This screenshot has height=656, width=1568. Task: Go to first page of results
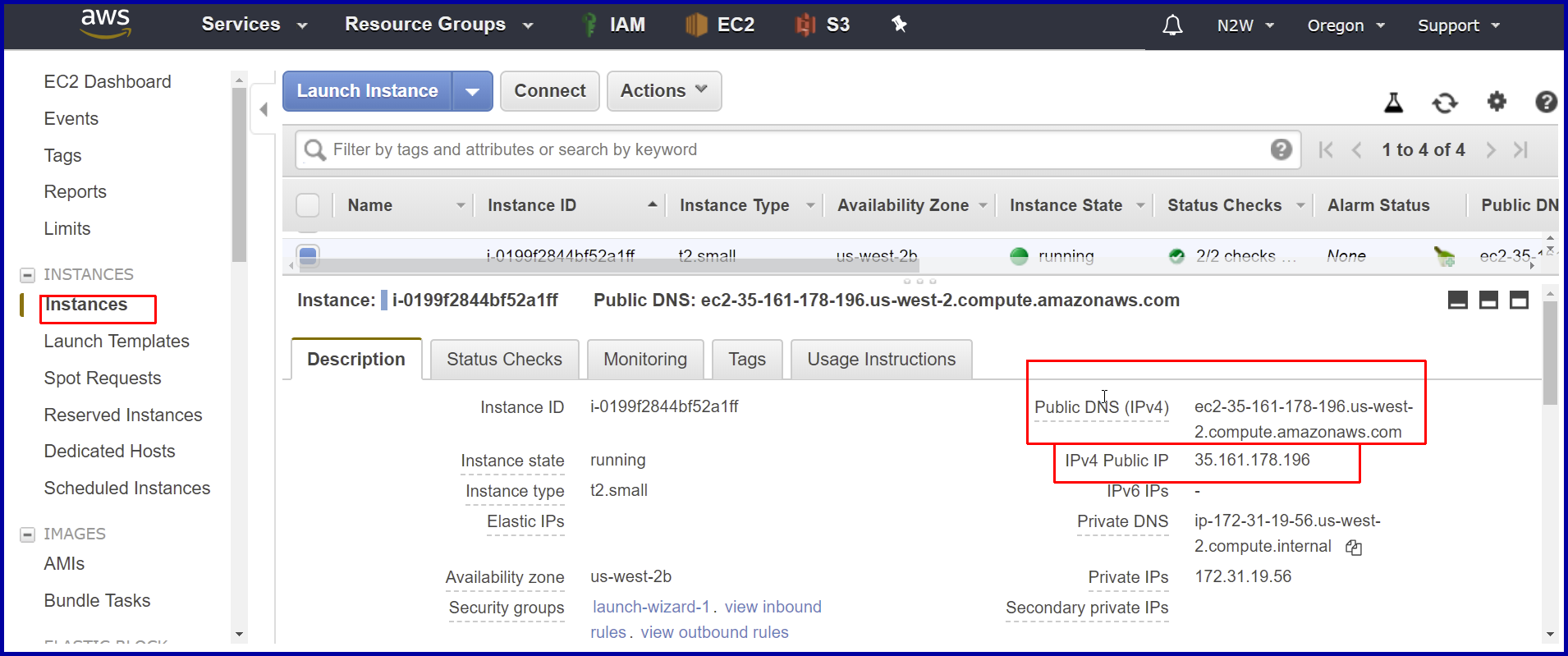point(1325,149)
